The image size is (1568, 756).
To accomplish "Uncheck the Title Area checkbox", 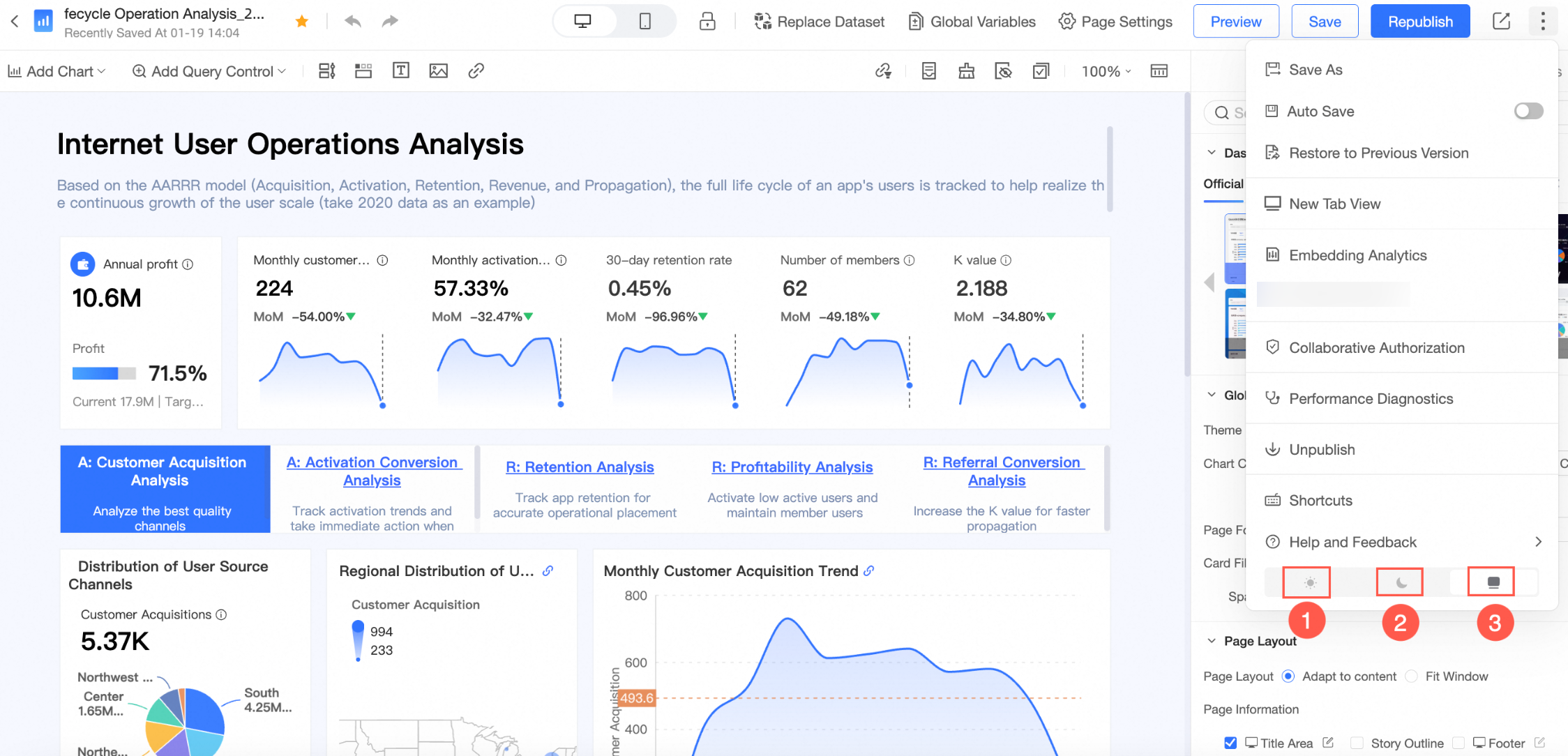I will pyautogui.click(x=1230, y=743).
